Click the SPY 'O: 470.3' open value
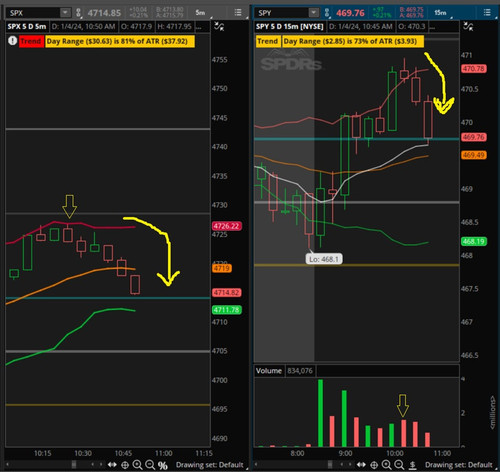 coord(411,27)
